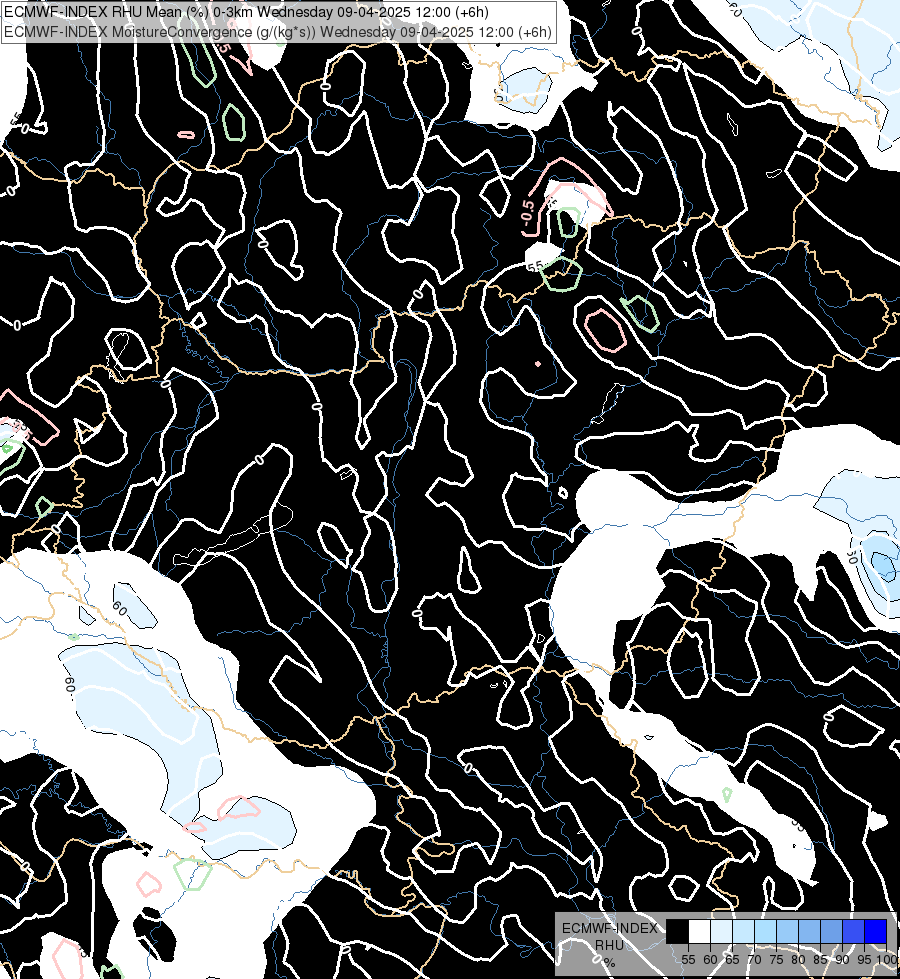Screen dimensions: 900x979
Task: Select the legend swatch between 90 and 95
Action: (x=853, y=932)
